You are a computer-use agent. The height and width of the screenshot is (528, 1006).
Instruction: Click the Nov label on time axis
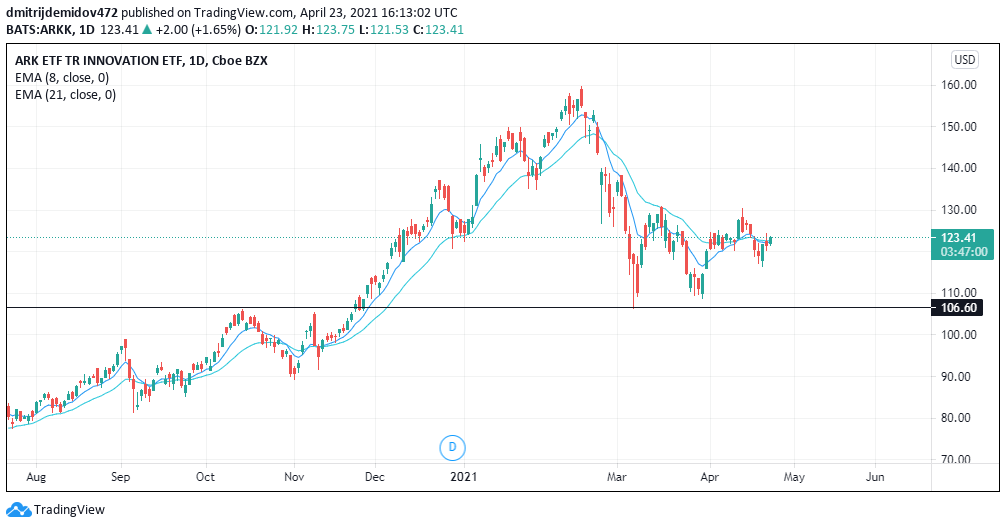(x=294, y=477)
